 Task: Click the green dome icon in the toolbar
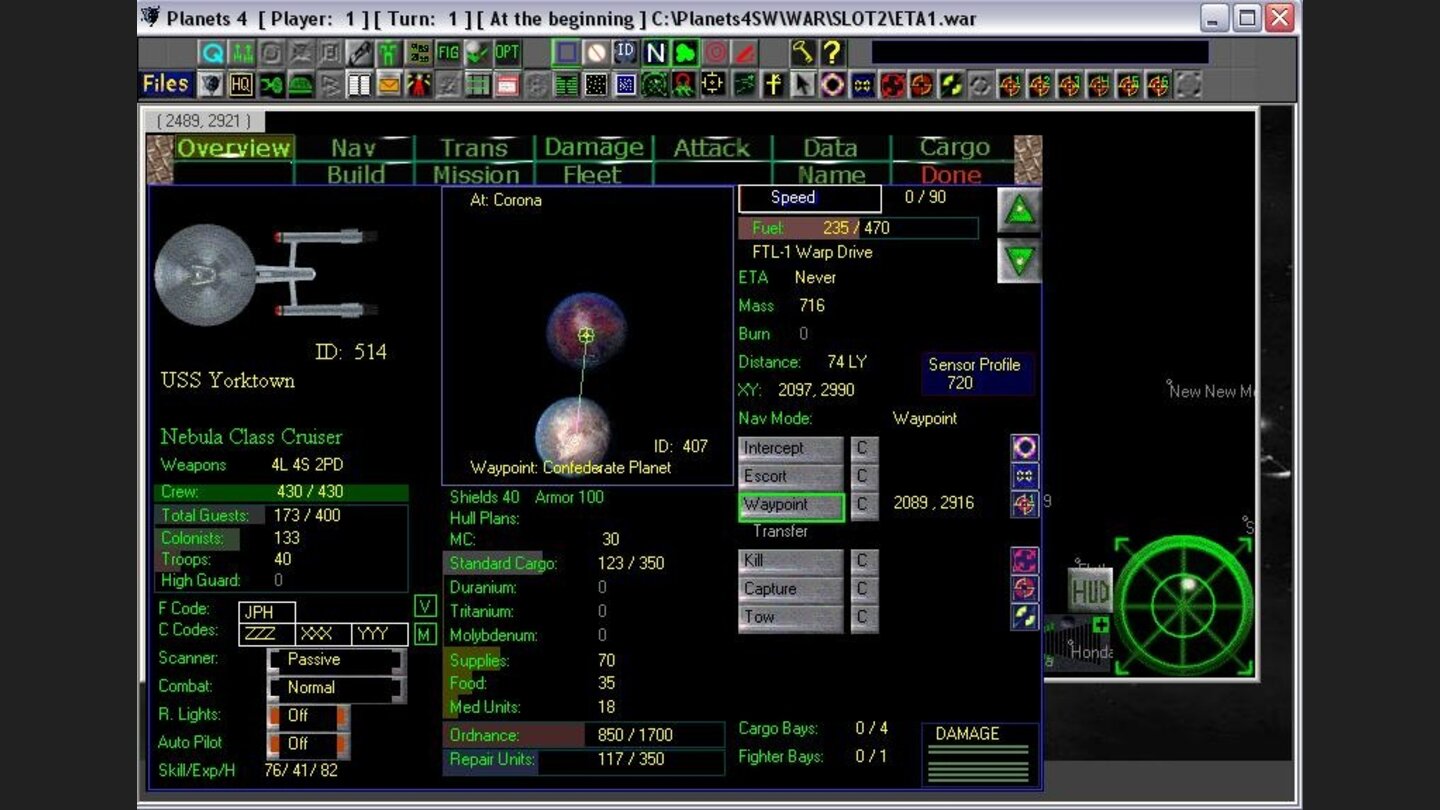point(301,84)
